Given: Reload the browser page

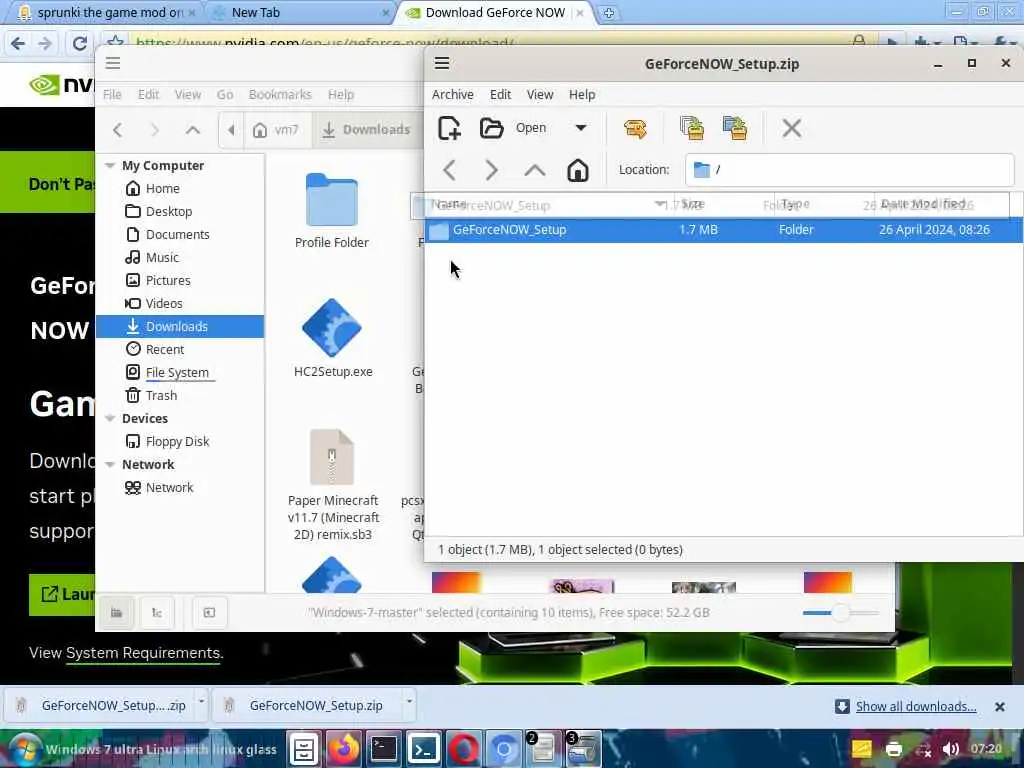Looking at the screenshot, I should 80,44.
